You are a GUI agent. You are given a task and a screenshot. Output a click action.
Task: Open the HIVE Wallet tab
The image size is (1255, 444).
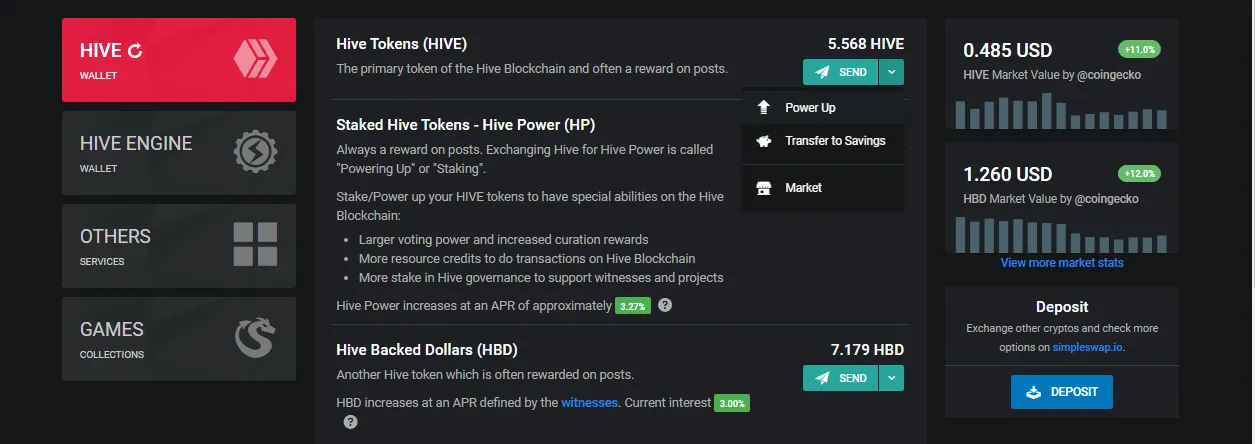point(179,60)
